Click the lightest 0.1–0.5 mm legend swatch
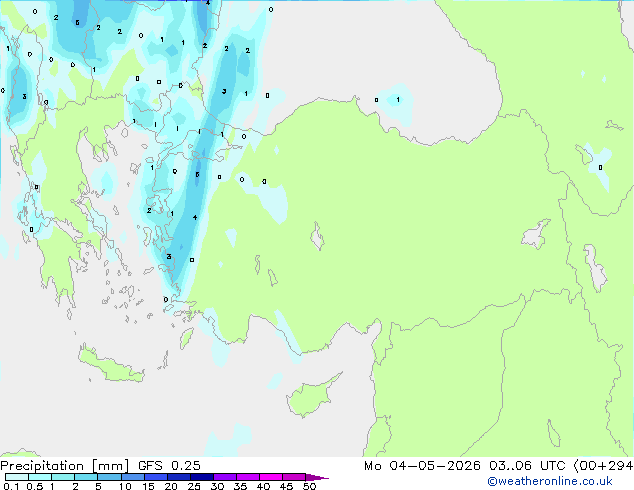Viewport: 634px width, 490px height. coord(17,477)
